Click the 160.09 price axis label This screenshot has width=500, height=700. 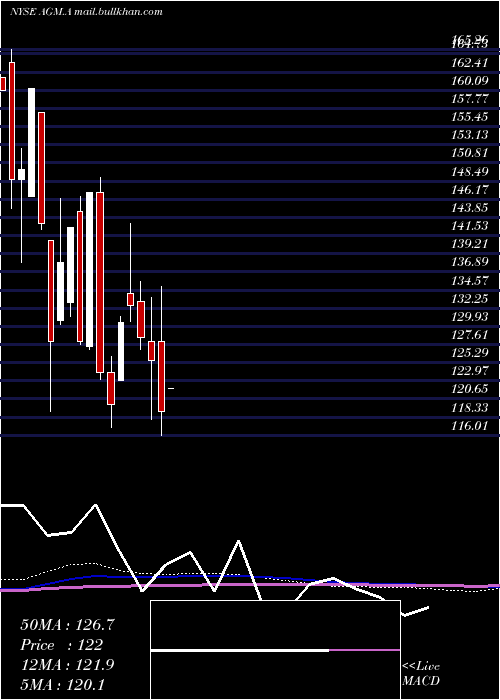tap(470, 81)
